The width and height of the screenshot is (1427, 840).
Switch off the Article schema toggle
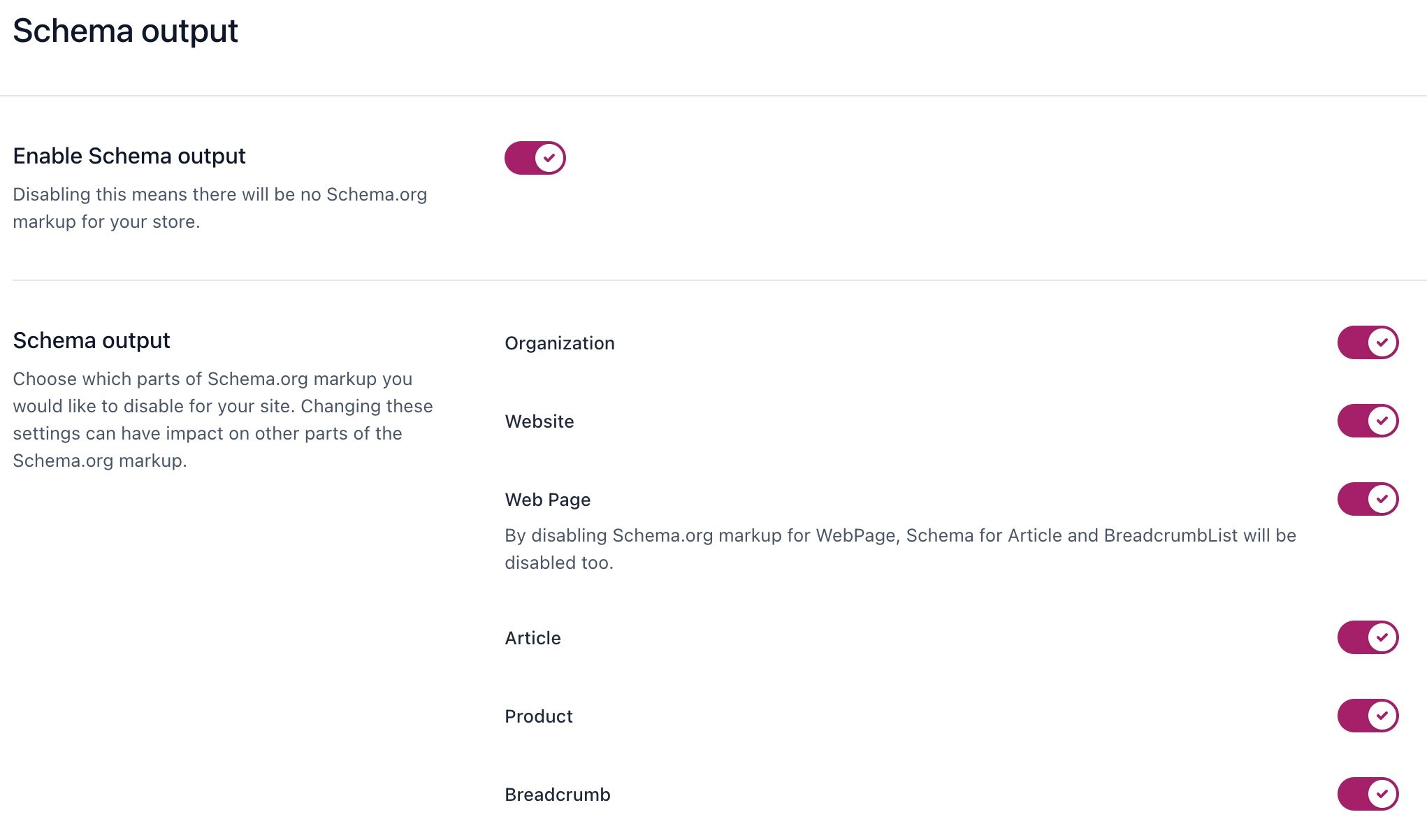click(x=1368, y=637)
